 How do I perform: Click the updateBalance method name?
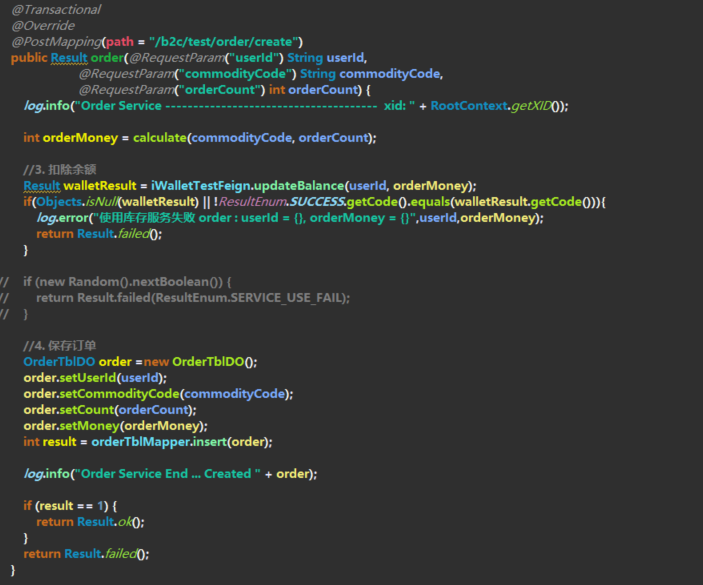[299, 186]
